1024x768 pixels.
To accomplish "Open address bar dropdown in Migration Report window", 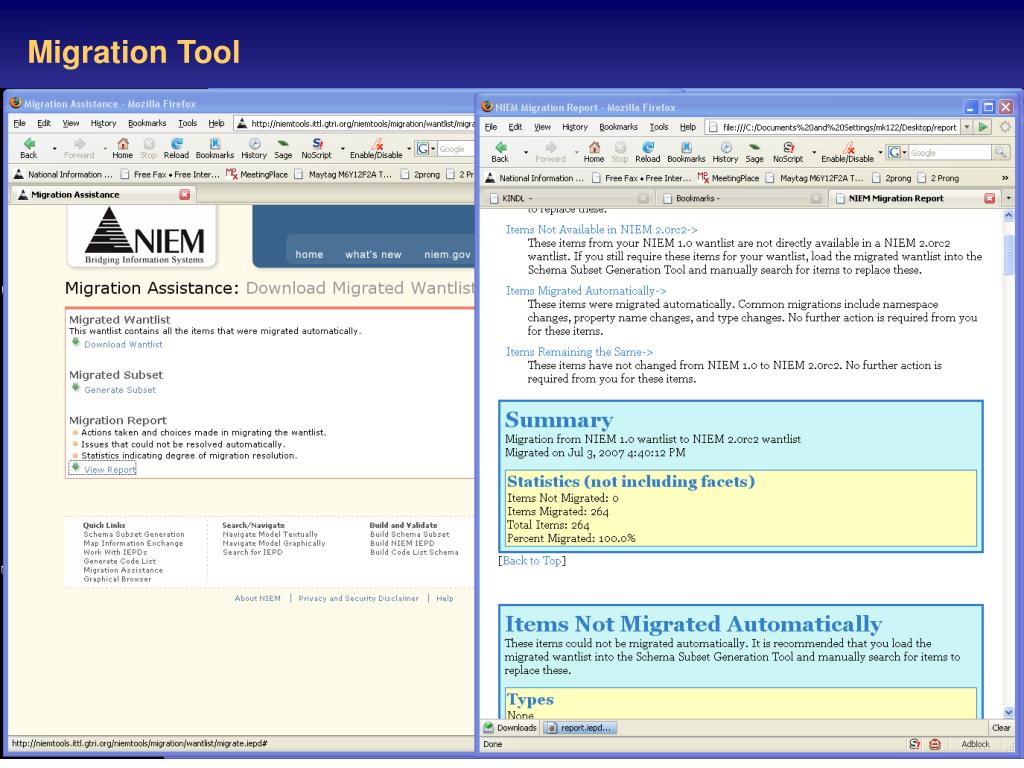I will (x=967, y=127).
